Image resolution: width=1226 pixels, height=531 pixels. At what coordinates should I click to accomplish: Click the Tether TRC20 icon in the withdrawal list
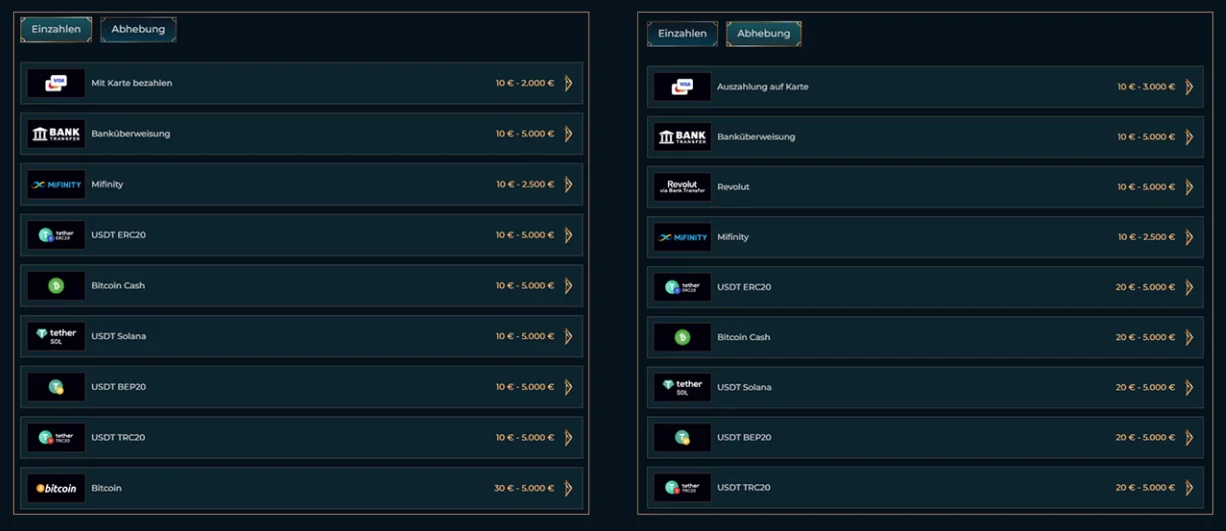pyautogui.click(x=682, y=487)
